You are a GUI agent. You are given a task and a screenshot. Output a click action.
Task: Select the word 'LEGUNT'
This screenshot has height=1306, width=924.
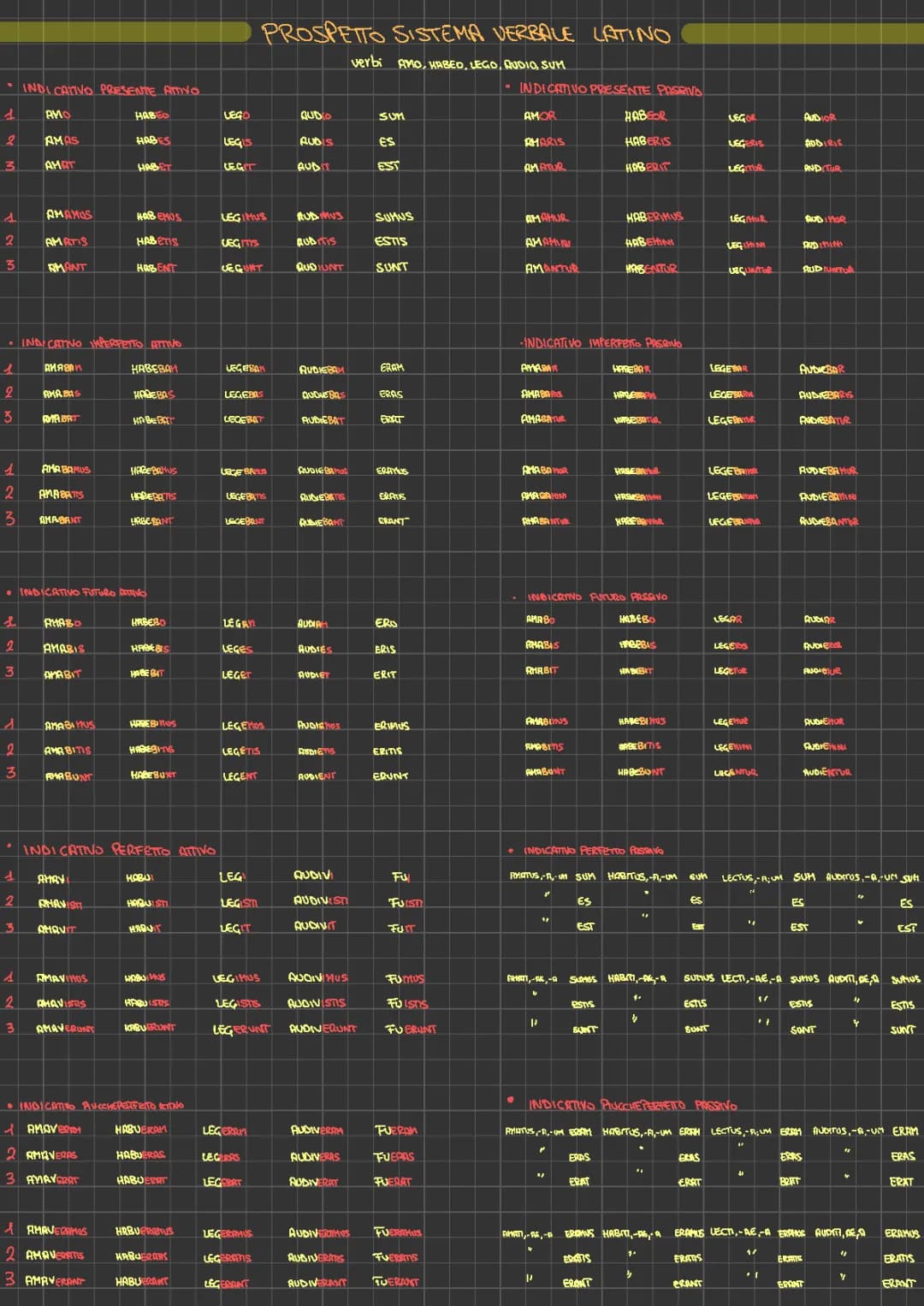click(243, 268)
